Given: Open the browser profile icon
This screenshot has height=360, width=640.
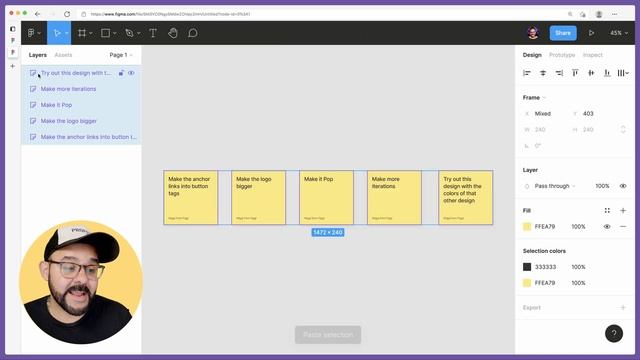Looking at the screenshot, I should click(x=599, y=14).
